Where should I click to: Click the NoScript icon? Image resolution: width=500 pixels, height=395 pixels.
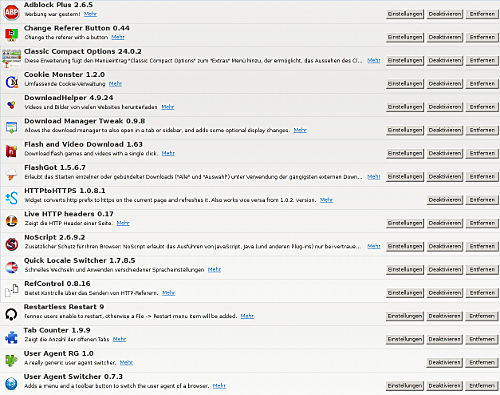[12, 244]
